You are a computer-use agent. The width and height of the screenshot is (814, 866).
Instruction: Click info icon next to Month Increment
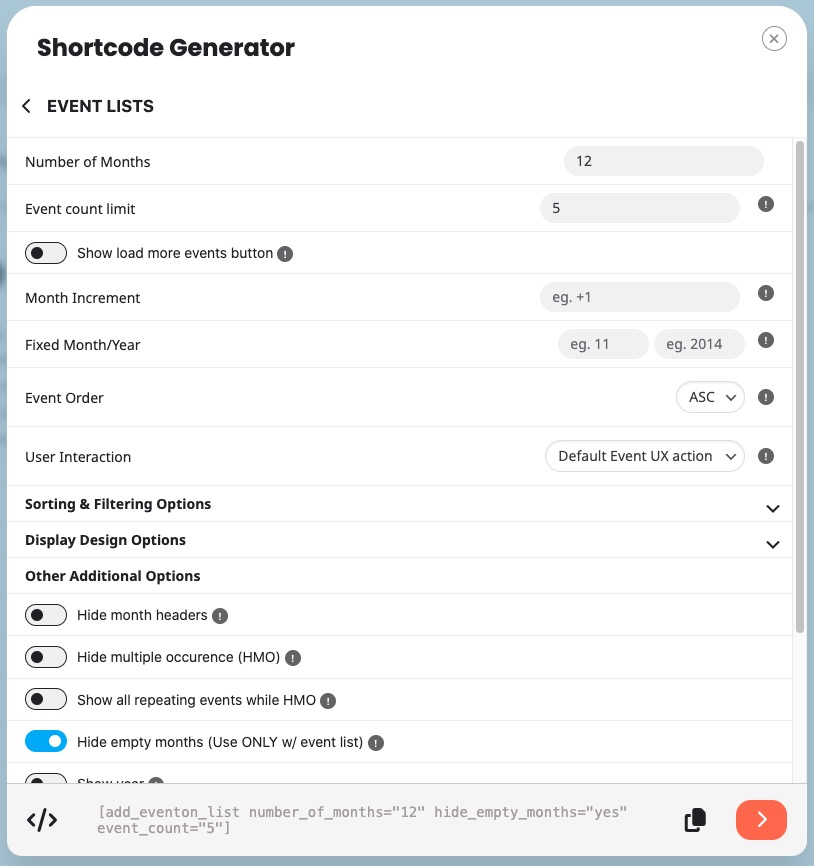pos(766,293)
